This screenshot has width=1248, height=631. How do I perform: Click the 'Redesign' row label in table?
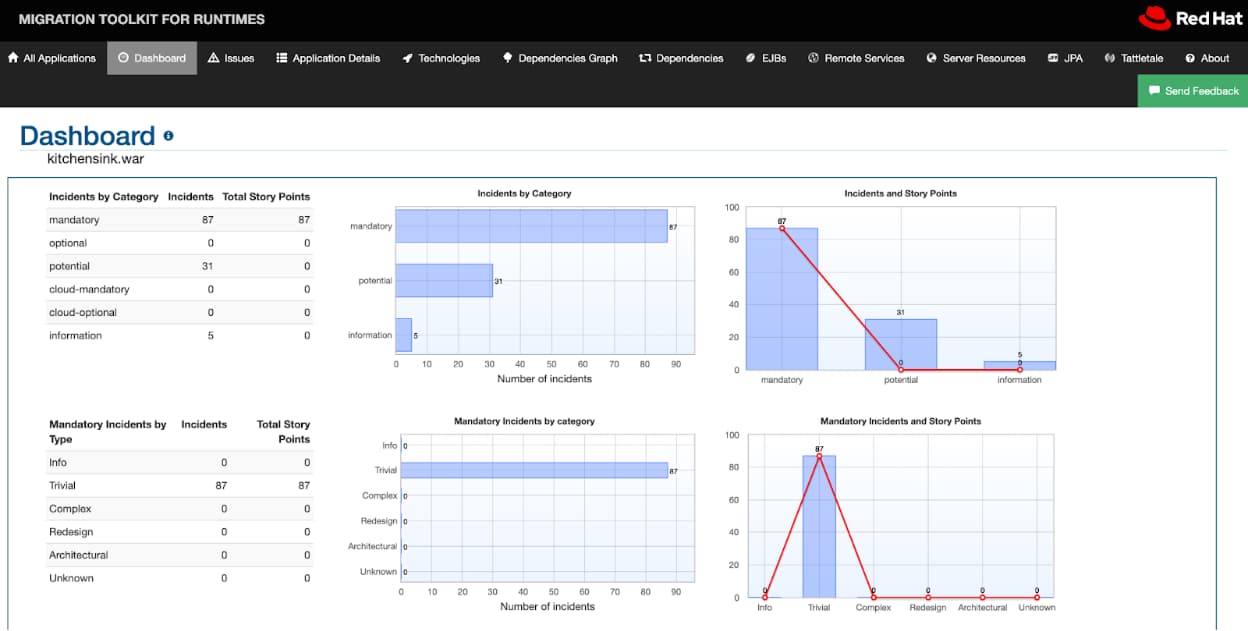70,532
